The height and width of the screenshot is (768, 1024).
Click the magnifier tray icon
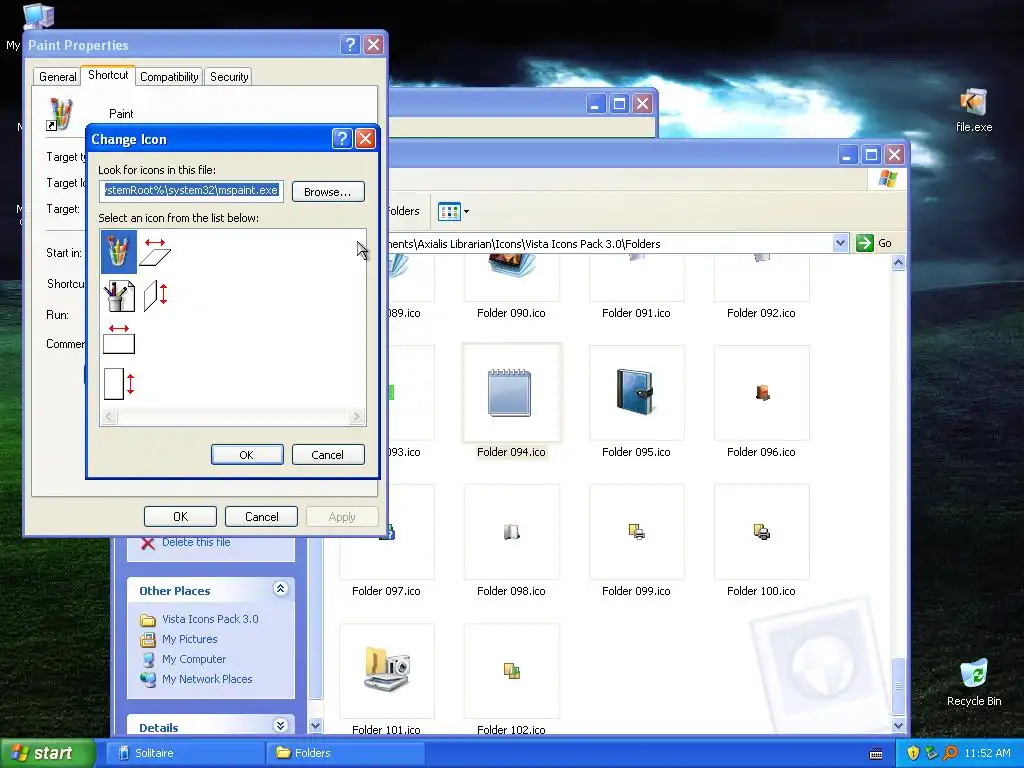click(950, 753)
